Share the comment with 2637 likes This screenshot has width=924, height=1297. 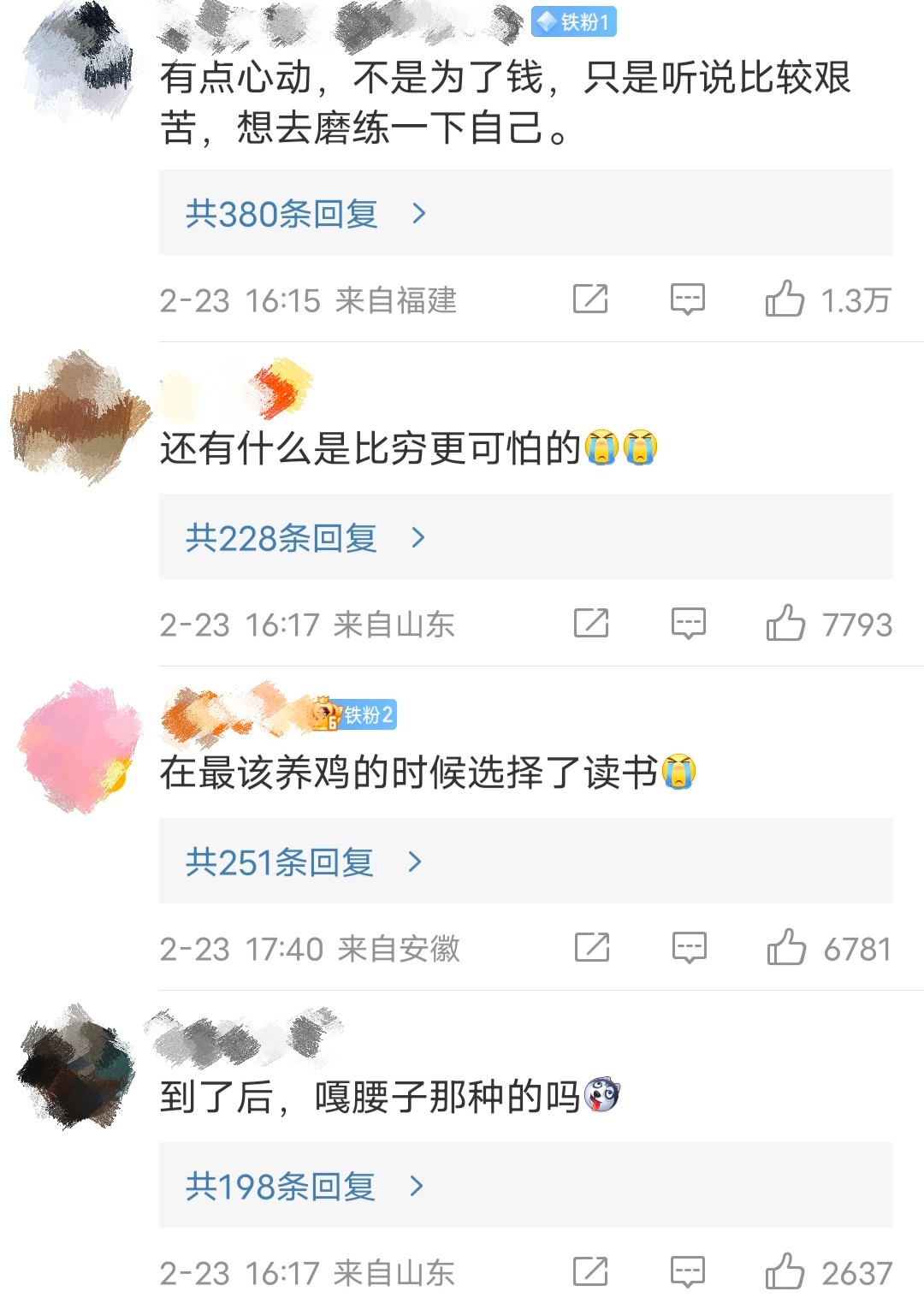coord(590,1271)
